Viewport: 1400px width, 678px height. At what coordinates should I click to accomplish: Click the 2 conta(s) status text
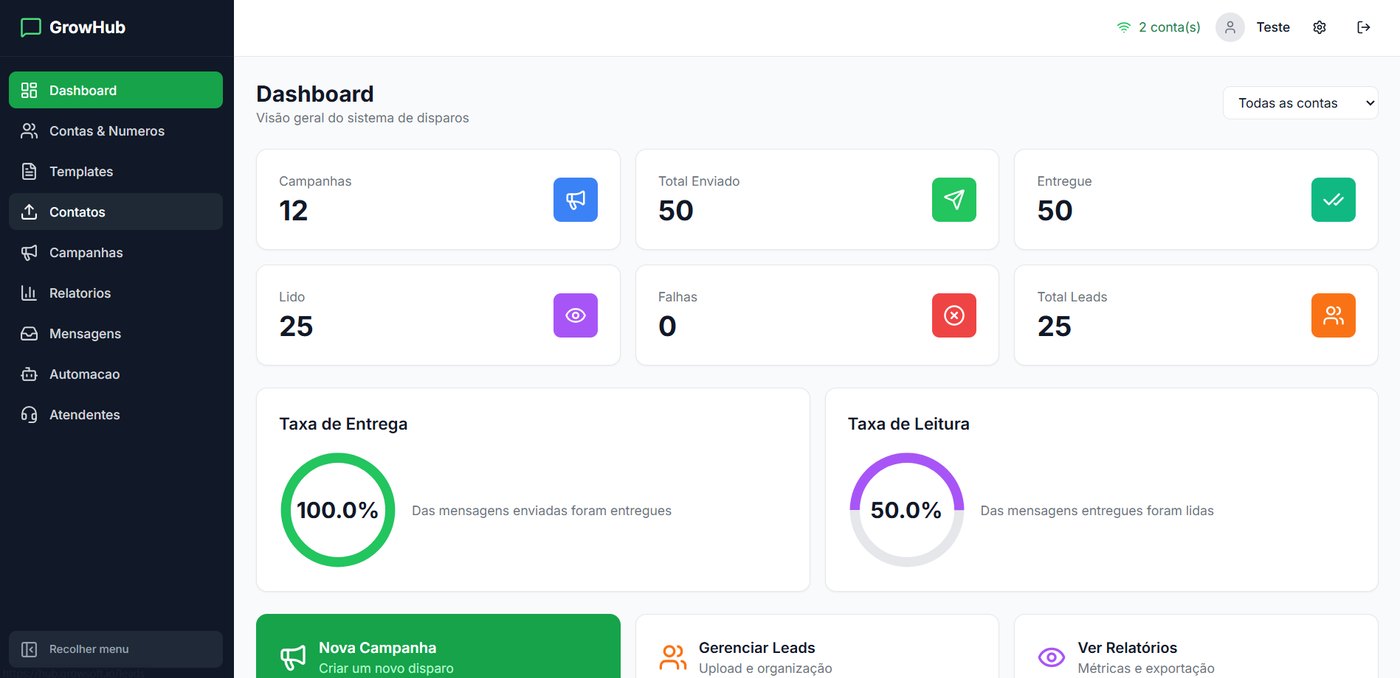point(1169,27)
